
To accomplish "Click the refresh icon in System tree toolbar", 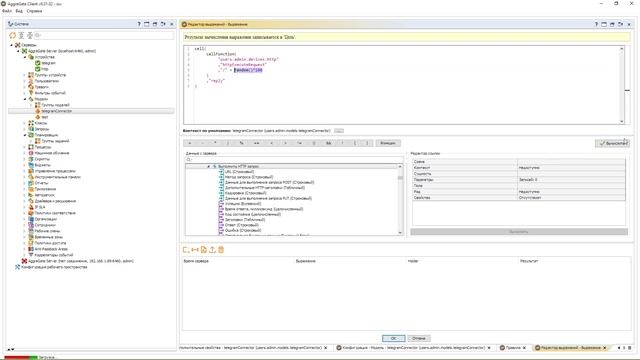I will (x=13, y=36).
